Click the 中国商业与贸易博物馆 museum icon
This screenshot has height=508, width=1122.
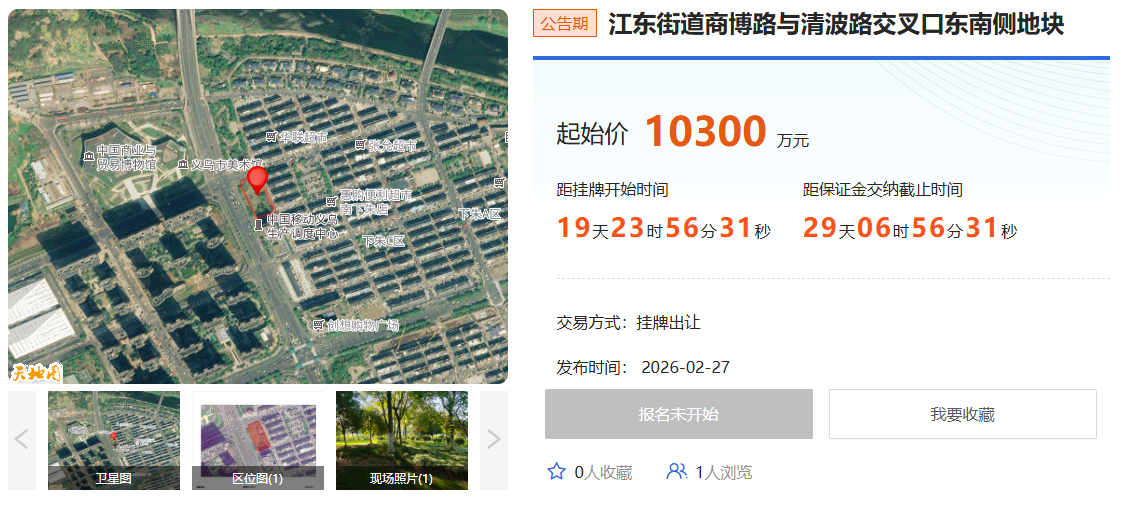point(89,153)
